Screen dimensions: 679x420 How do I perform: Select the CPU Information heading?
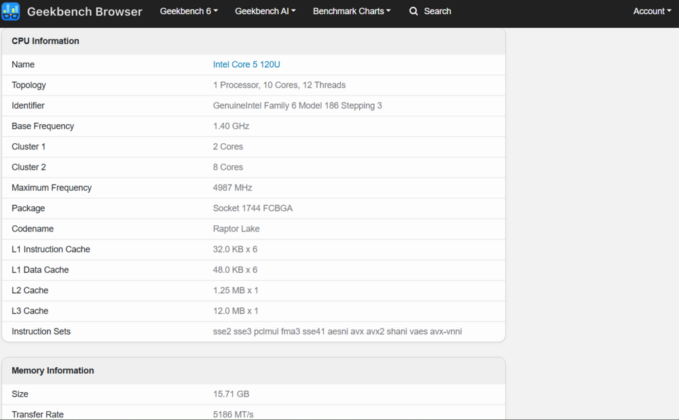45,41
